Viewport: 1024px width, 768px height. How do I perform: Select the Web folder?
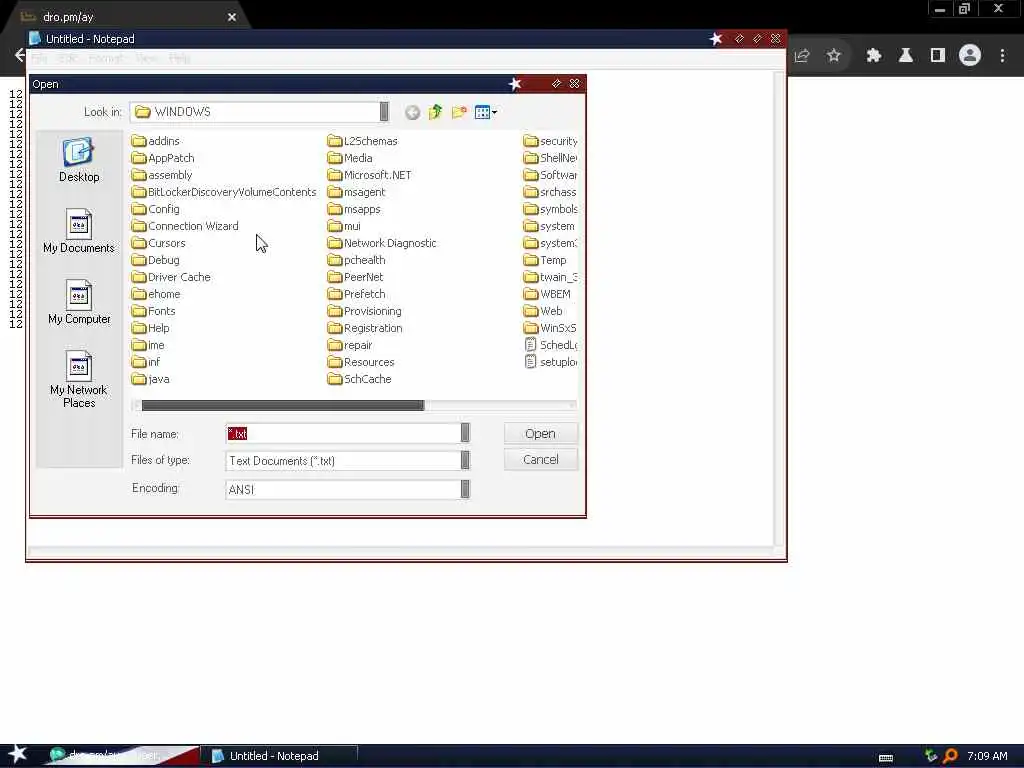click(x=543, y=311)
